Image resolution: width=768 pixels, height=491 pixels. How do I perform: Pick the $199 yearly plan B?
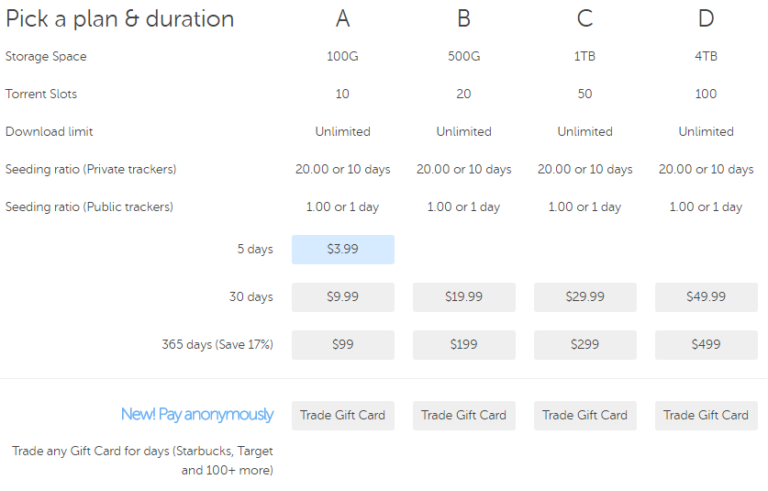[464, 344]
